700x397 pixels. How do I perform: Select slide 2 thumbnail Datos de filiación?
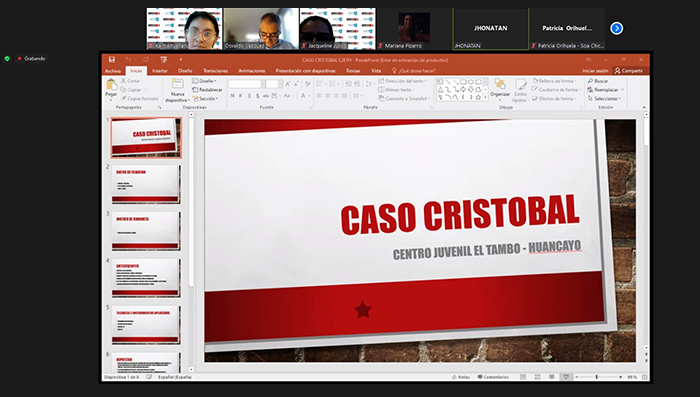[x=146, y=184]
